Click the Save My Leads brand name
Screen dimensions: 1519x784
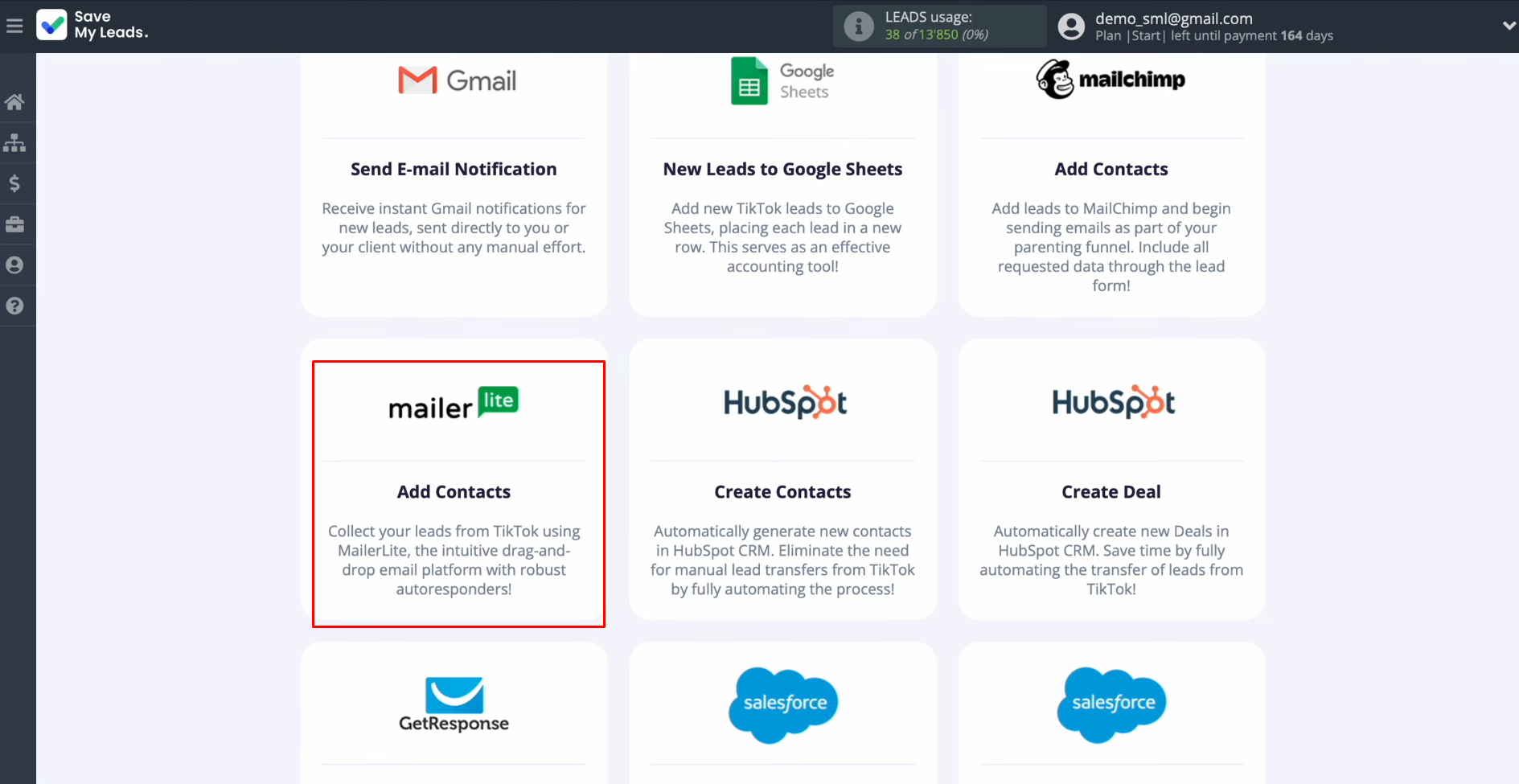pyautogui.click(x=111, y=24)
